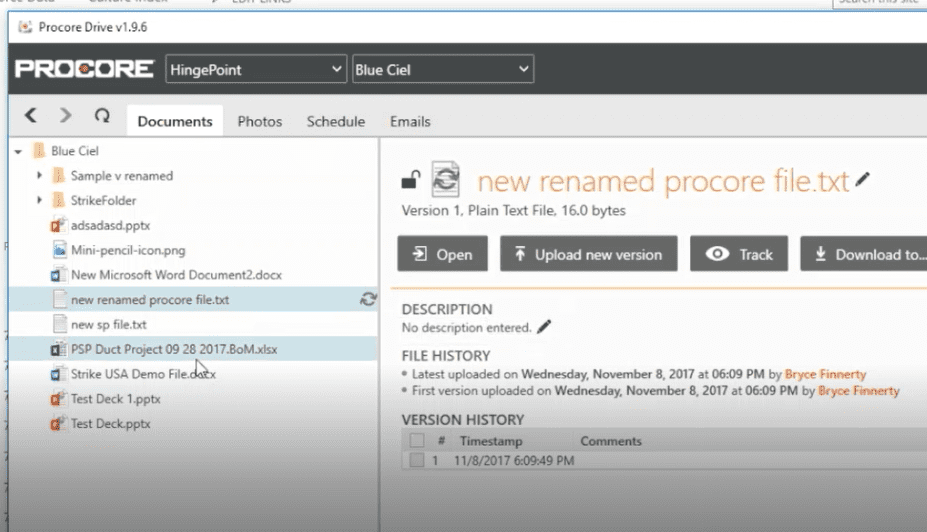Open the HingePoint company dropdown

coord(256,69)
